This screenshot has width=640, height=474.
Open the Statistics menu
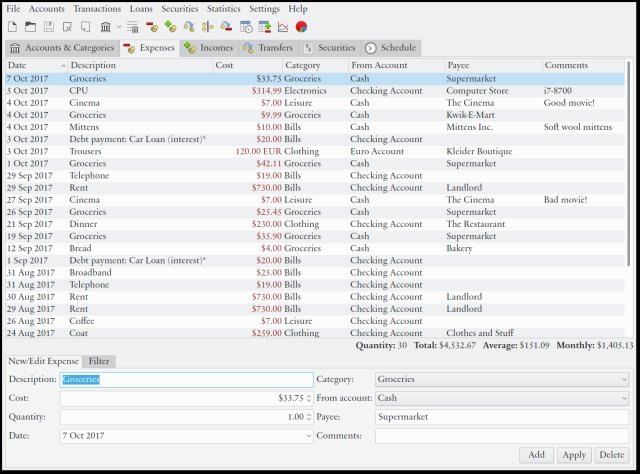click(x=223, y=8)
